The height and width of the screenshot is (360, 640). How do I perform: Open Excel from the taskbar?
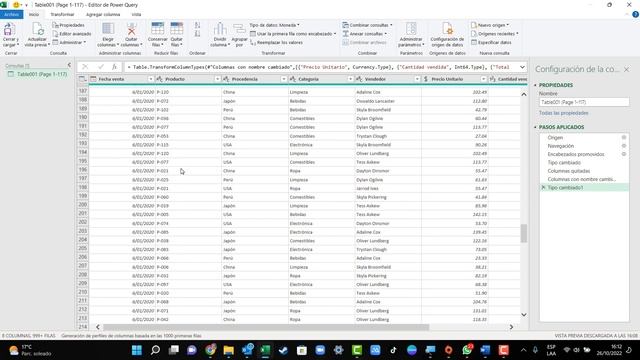265,350
